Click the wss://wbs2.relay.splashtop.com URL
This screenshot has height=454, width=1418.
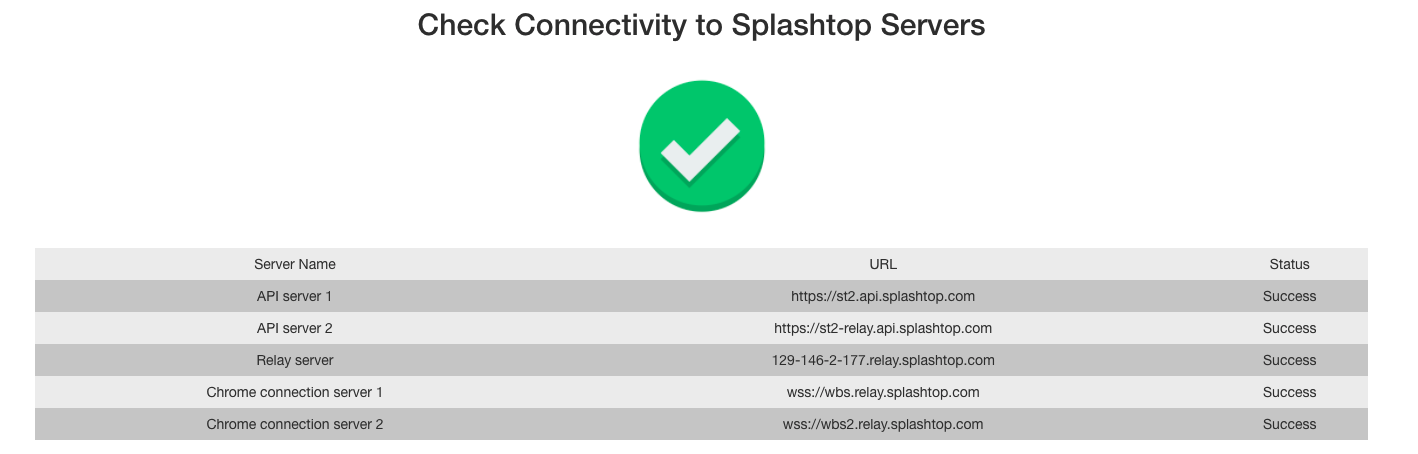point(883,424)
